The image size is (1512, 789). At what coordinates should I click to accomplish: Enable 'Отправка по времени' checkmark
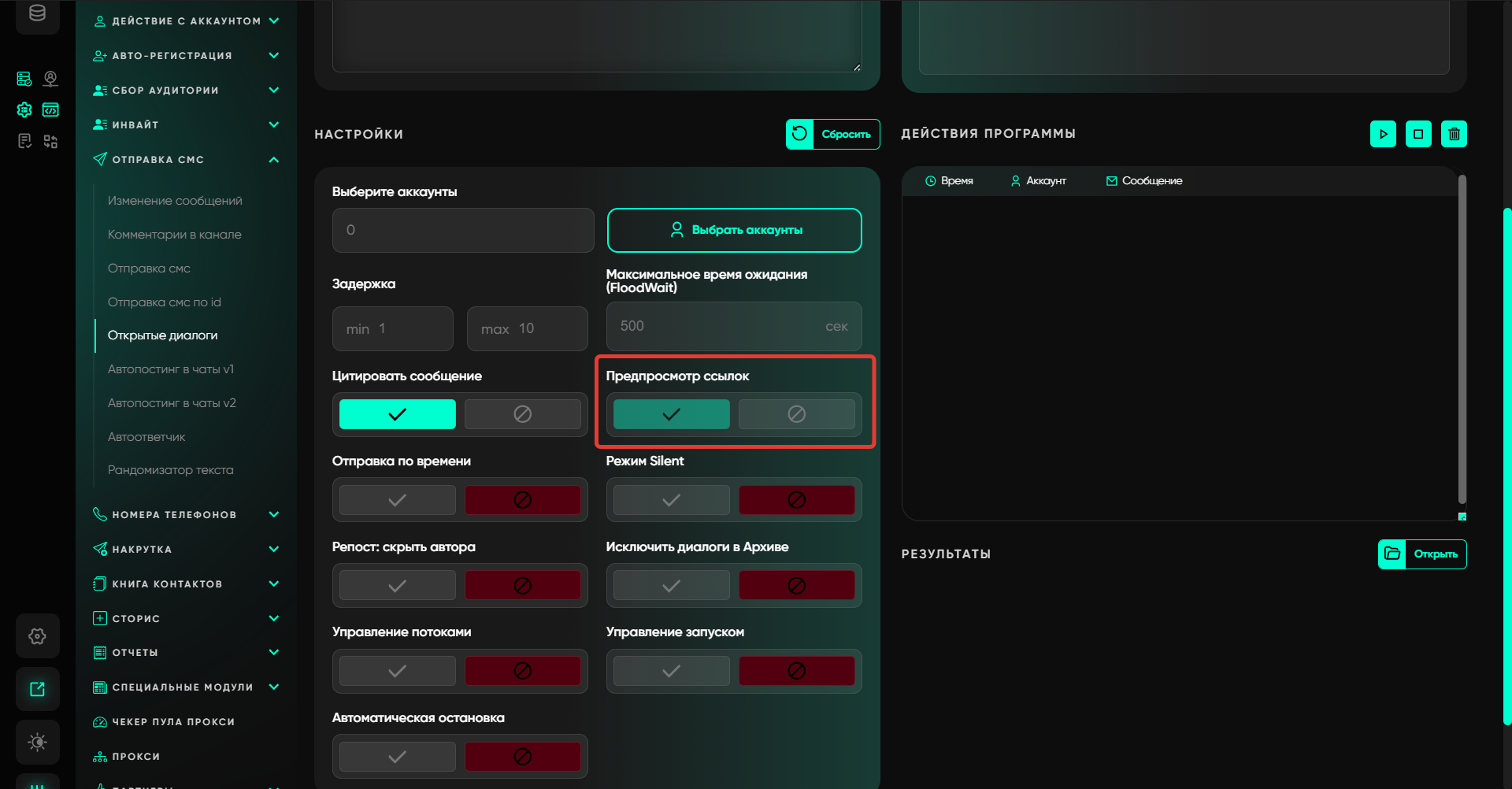397,500
